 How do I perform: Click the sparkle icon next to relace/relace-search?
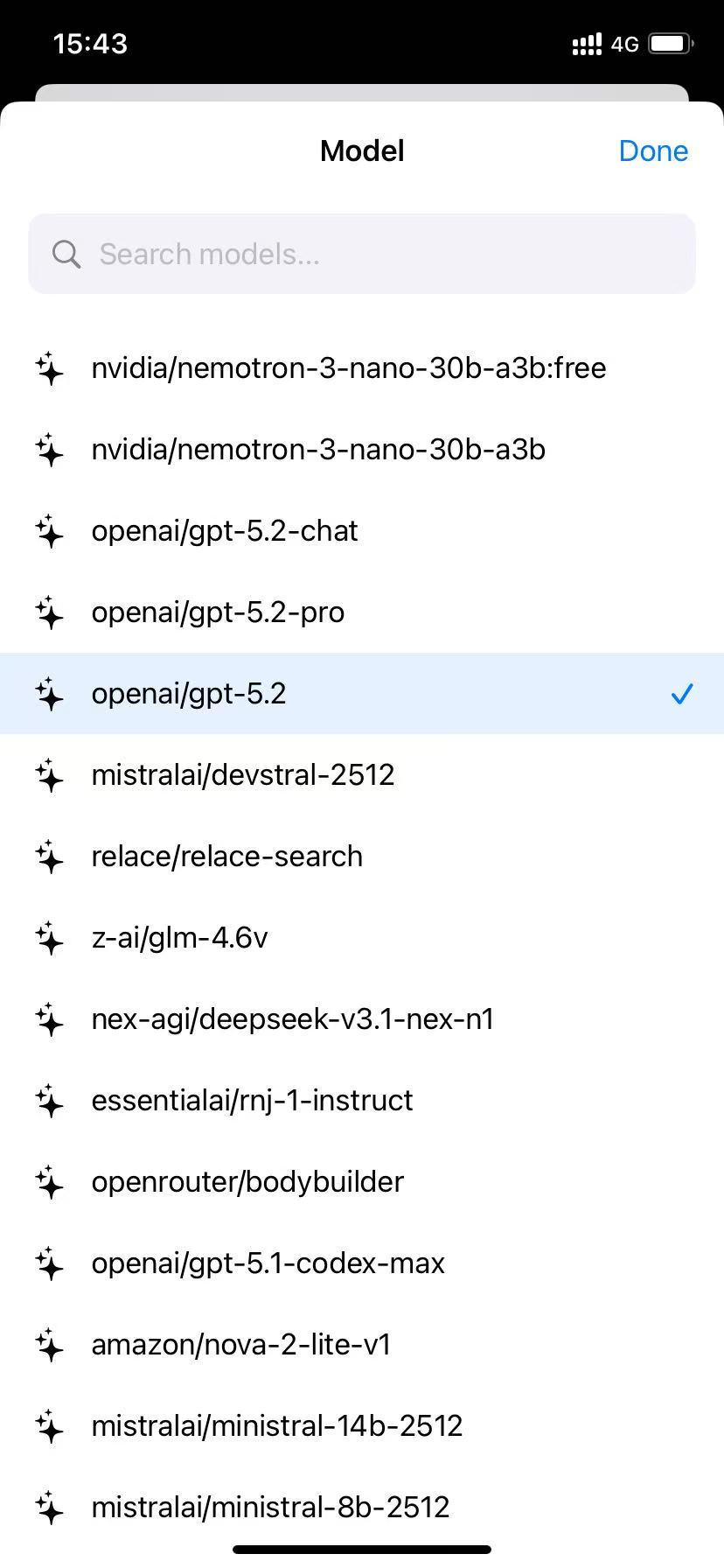tap(50, 857)
